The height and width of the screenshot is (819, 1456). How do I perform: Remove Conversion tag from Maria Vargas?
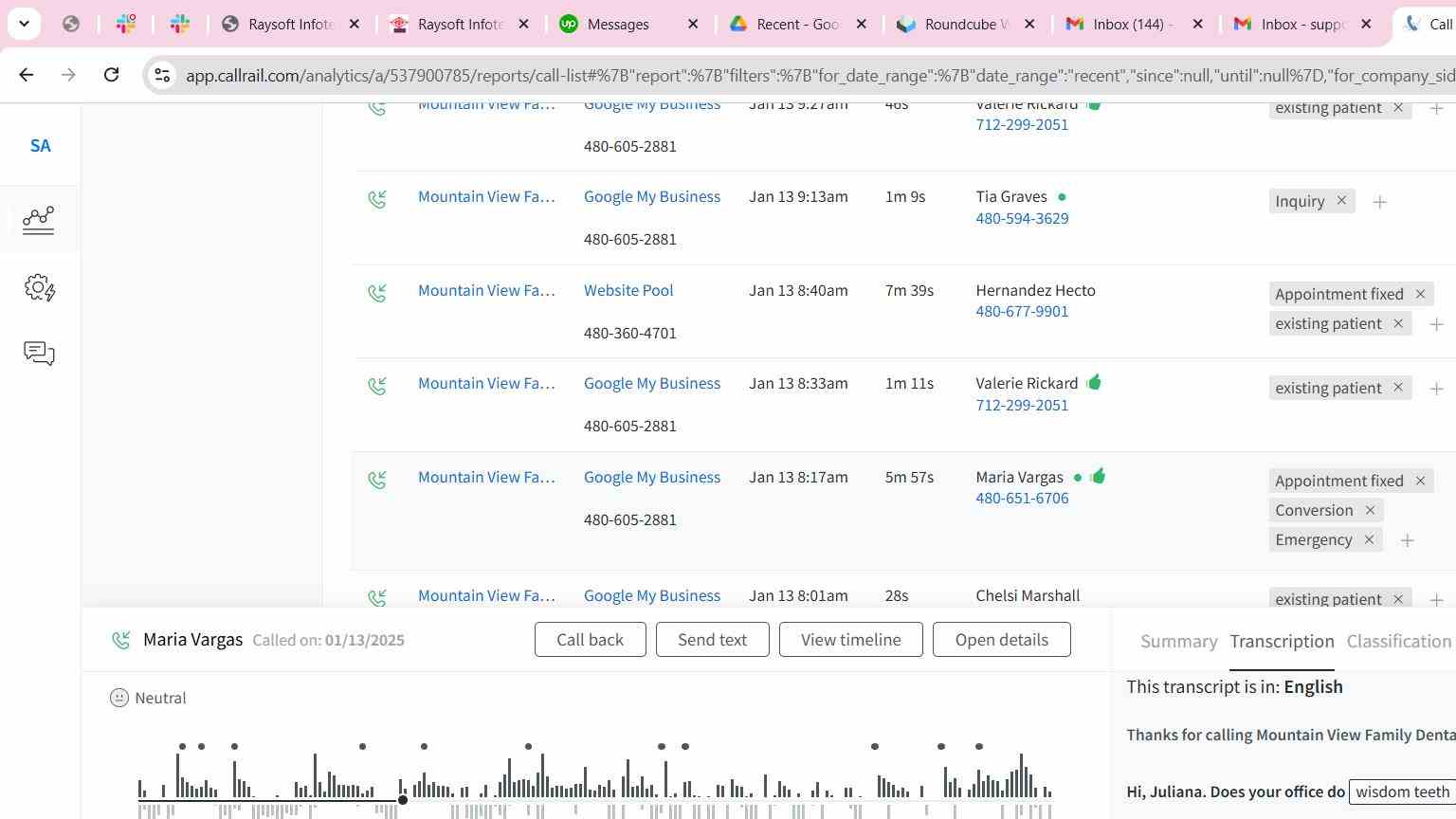[1370, 510]
